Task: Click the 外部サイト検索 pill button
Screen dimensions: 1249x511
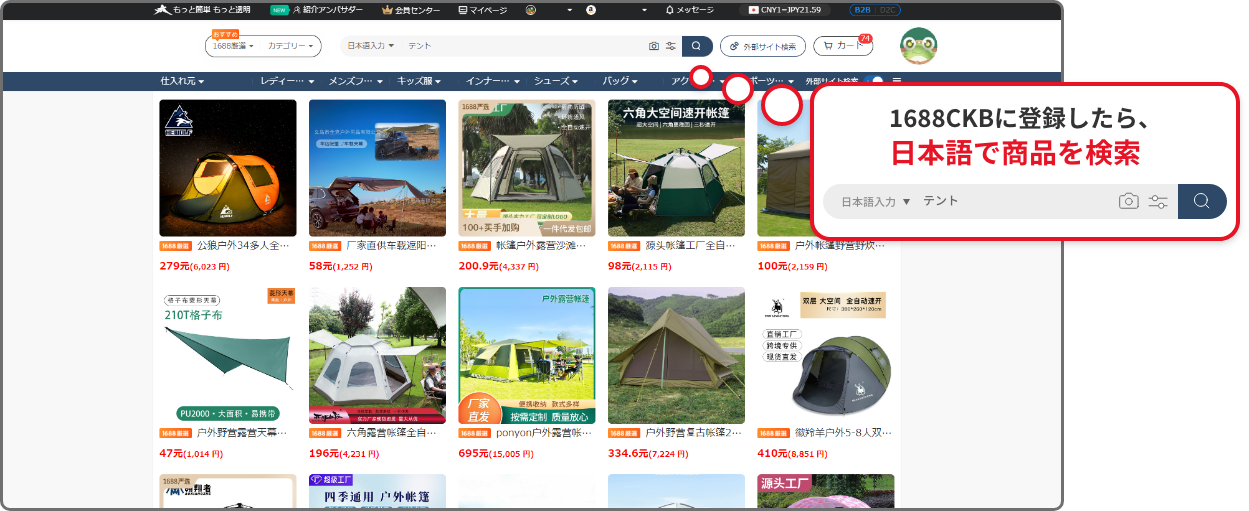Action: (762, 46)
